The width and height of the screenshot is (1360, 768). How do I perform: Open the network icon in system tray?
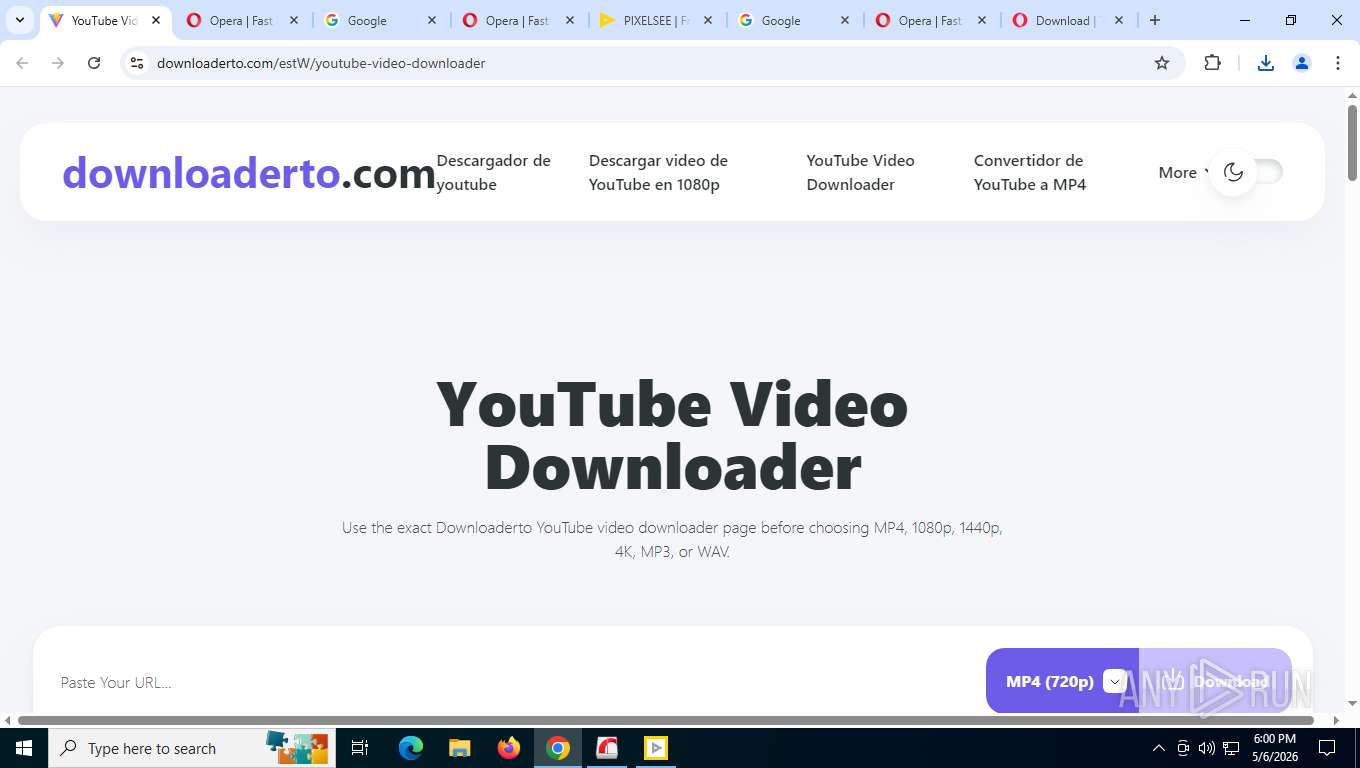pos(1231,748)
